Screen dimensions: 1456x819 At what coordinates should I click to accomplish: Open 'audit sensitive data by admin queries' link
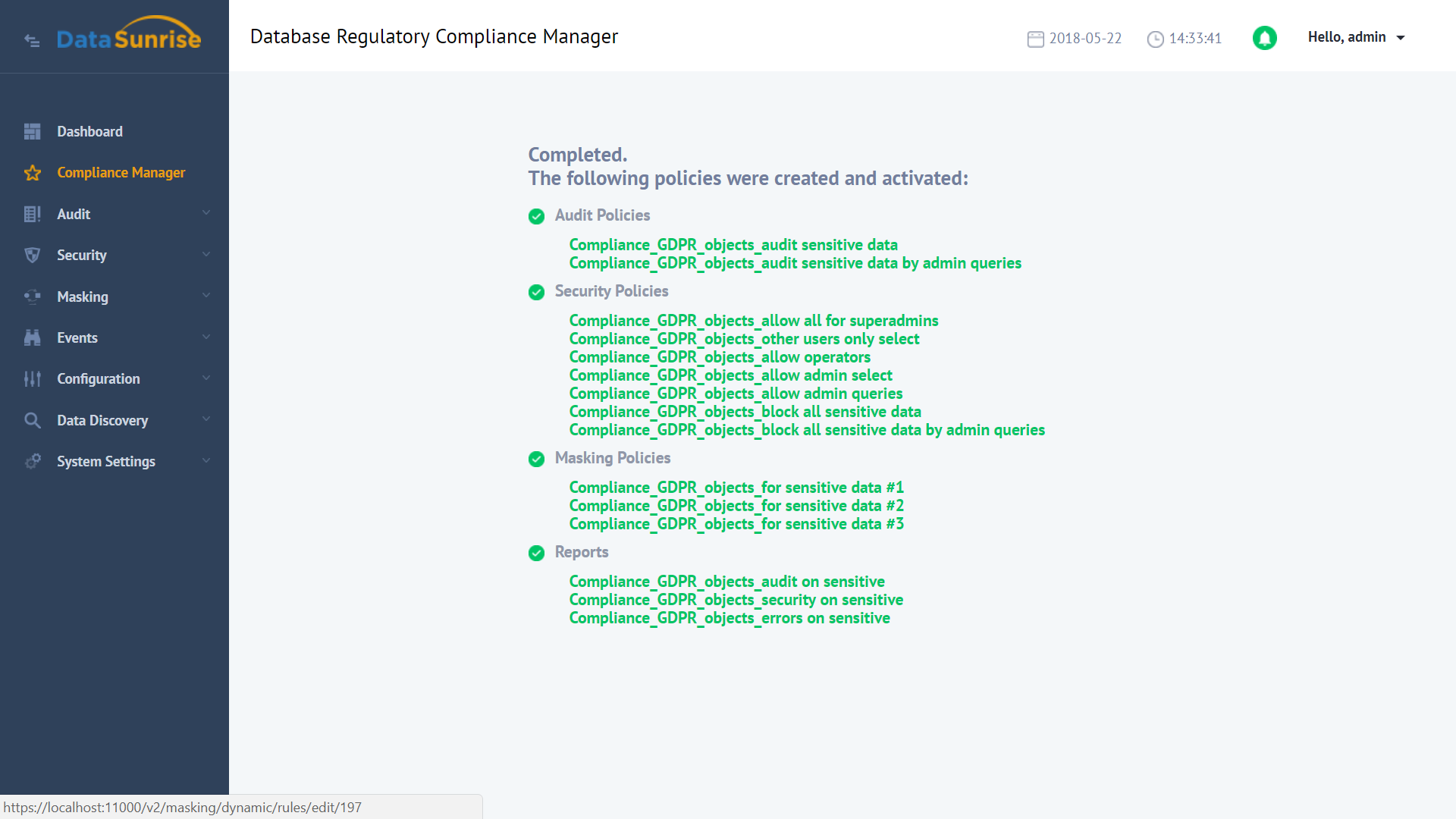click(x=795, y=263)
